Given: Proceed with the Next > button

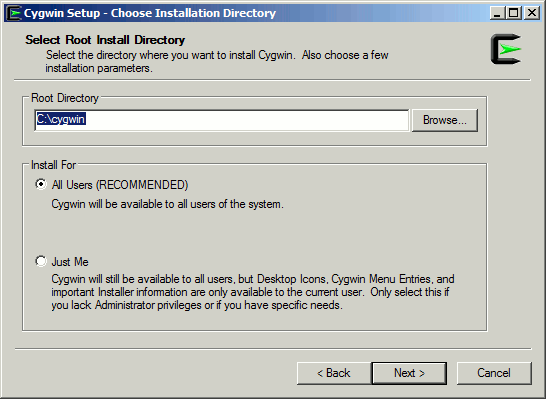Looking at the screenshot, I should click(409, 373).
